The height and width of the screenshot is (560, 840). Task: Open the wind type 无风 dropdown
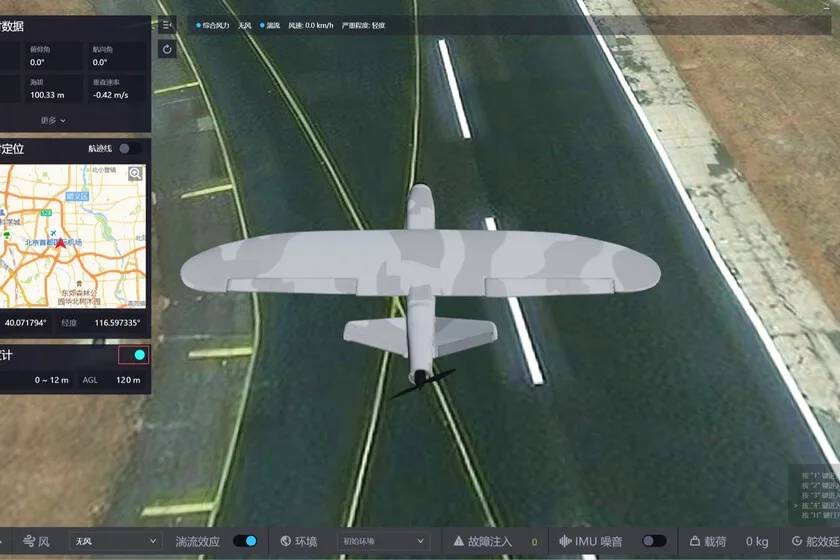pos(115,541)
